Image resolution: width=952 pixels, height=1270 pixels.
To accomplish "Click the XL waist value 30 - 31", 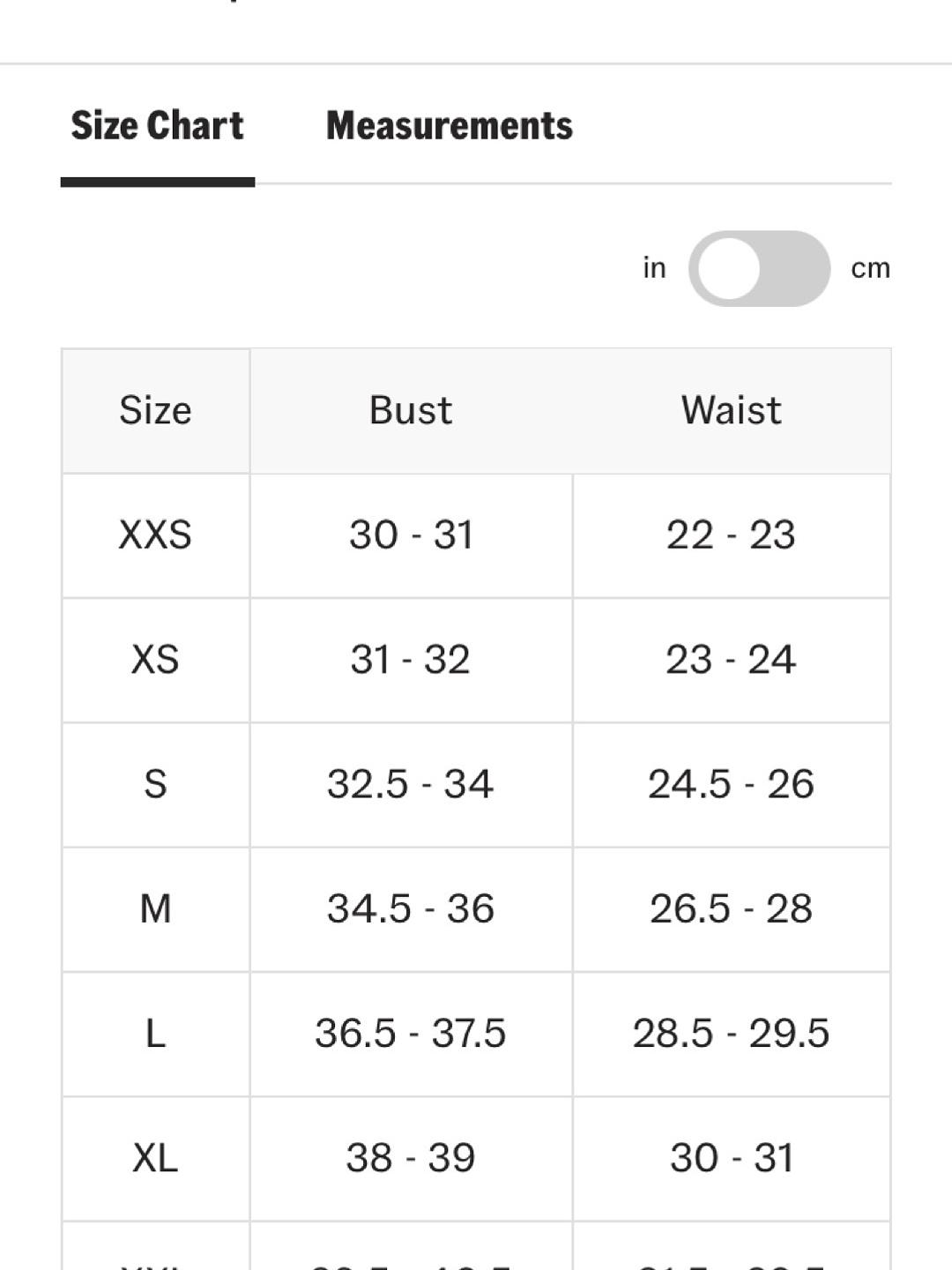I will coord(732,1158).
